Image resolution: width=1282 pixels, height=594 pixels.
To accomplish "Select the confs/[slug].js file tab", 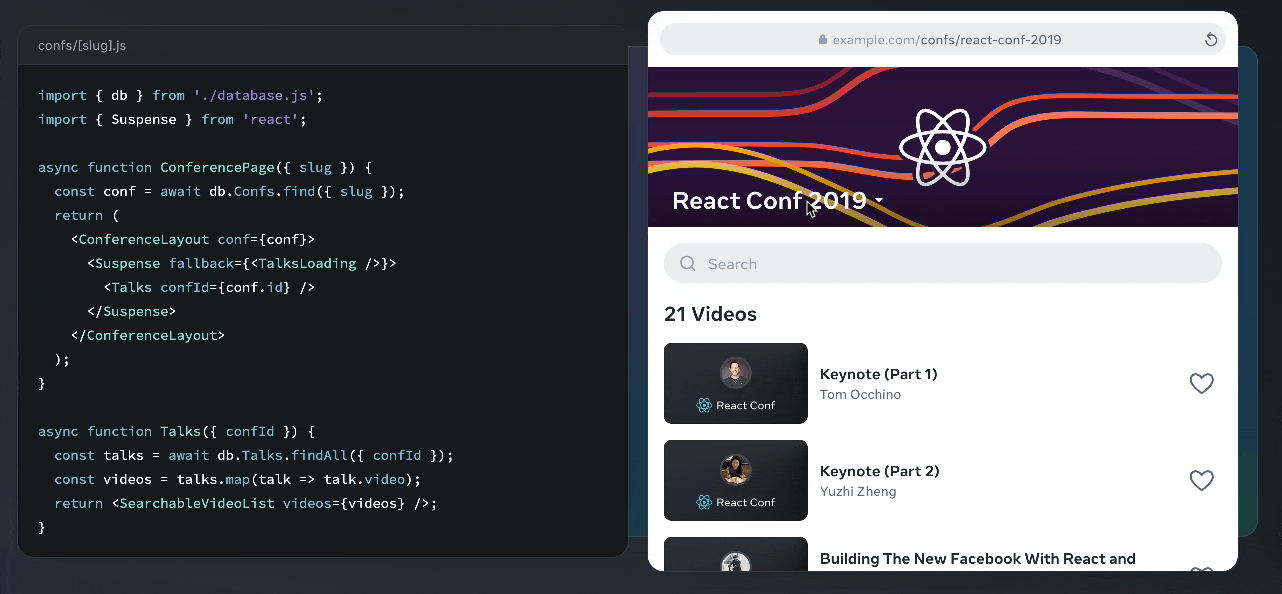I will point(82,46).
